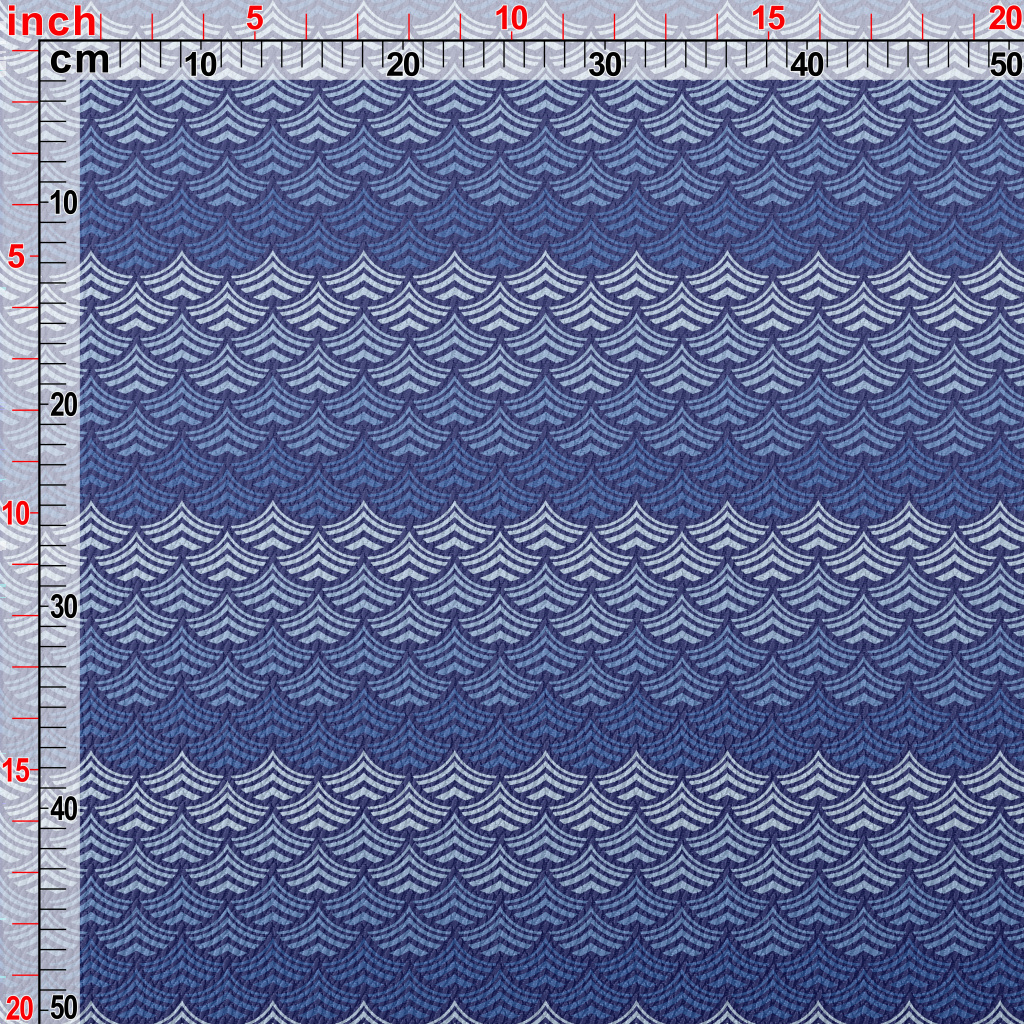
Task: Tap the 50 mark on the horizontal cm ruler
Action: click(1003, 65)
